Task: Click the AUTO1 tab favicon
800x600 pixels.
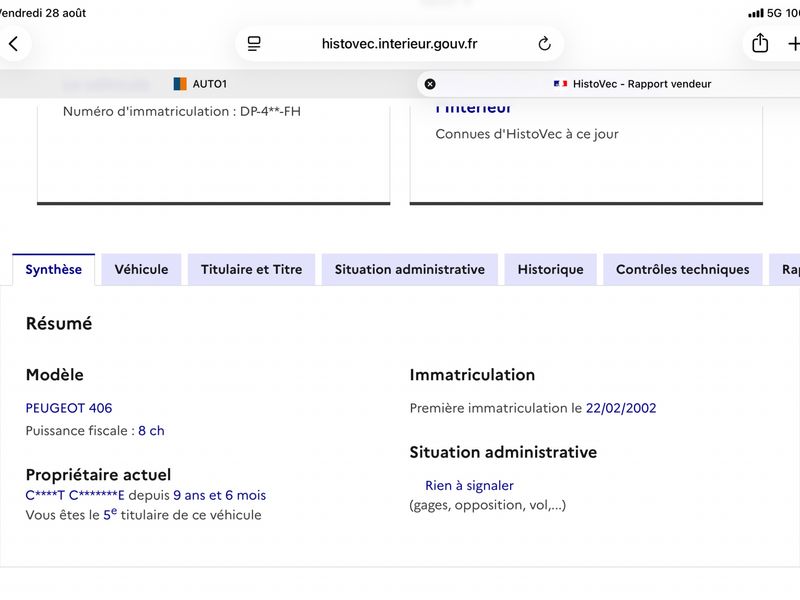Action: pyautogui.click(x=180, y=84)
